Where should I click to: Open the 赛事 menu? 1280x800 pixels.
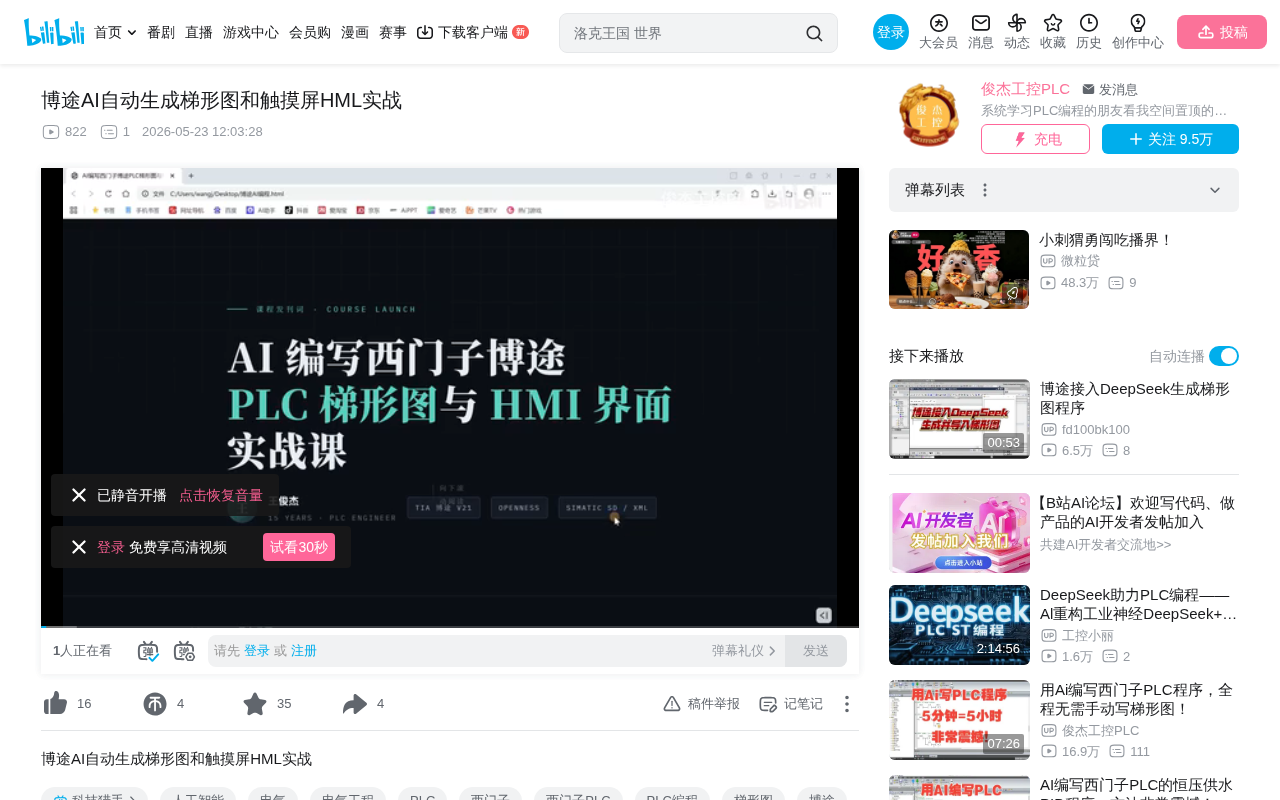pos(393,32)
